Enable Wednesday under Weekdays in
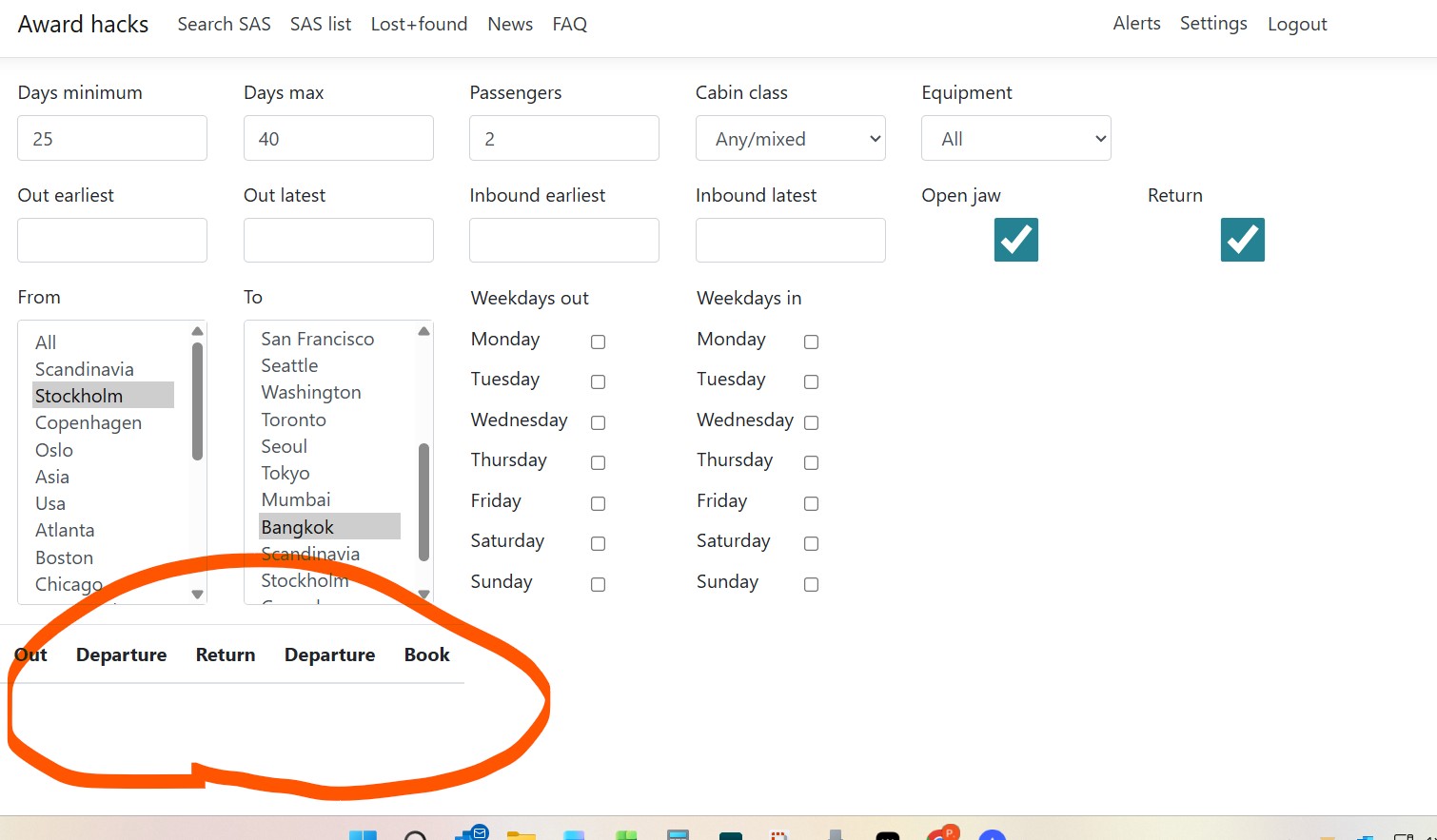This screenshot has height=840, width=1437. (x=811, y=422)
